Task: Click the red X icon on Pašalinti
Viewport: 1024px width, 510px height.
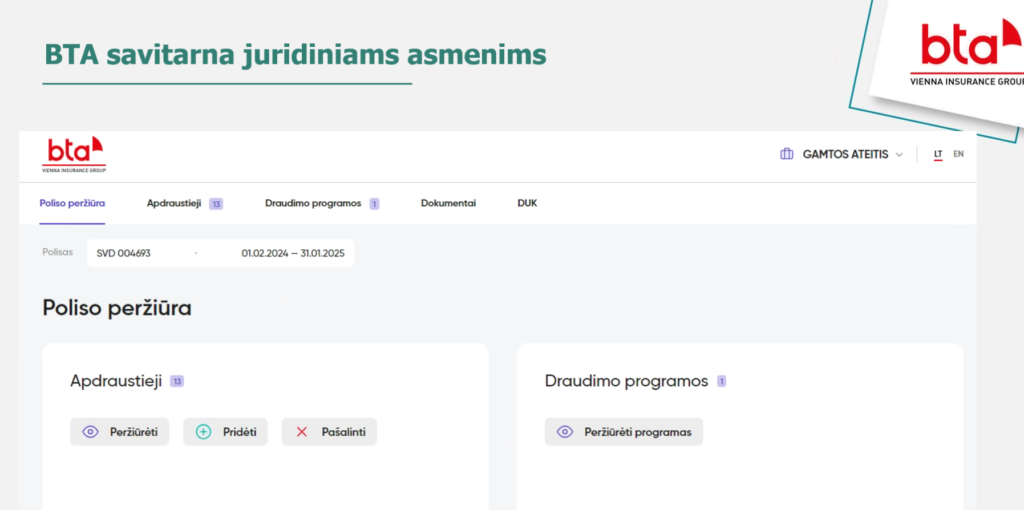Action: pyautogui.click(x=302, y=432)
